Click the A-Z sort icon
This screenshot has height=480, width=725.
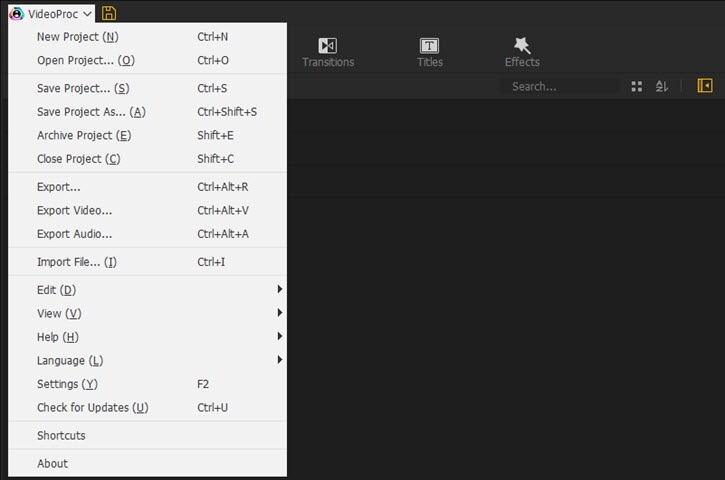(662, 86)
